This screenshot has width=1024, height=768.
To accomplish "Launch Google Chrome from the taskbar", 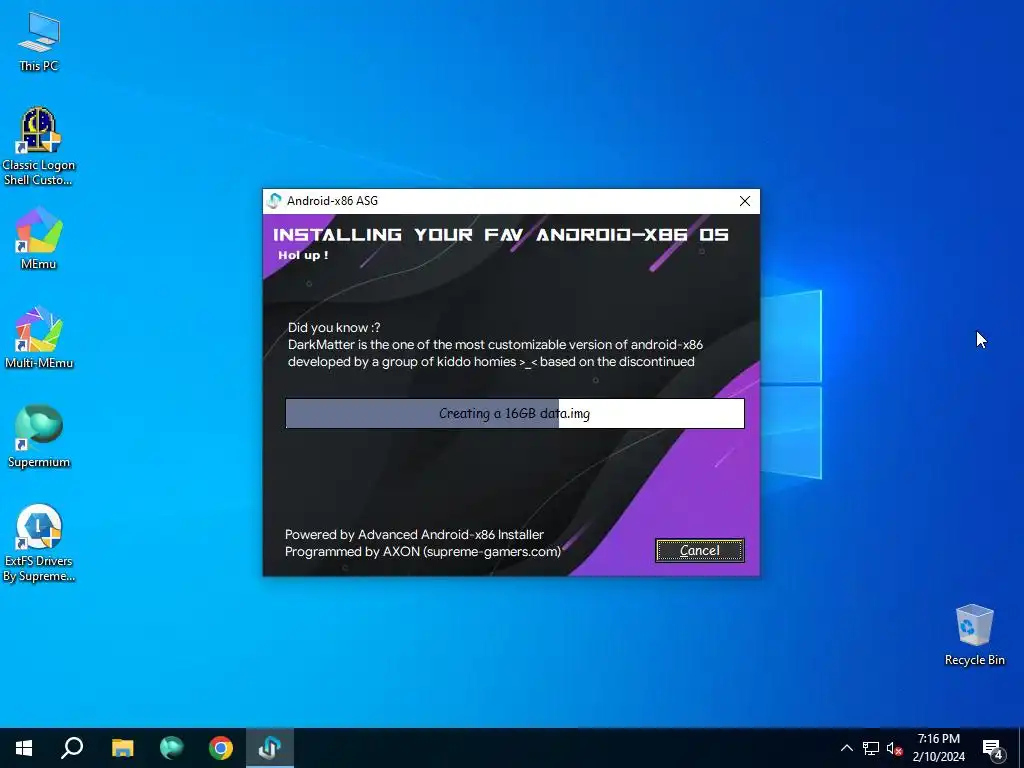I will pos(221,748).
